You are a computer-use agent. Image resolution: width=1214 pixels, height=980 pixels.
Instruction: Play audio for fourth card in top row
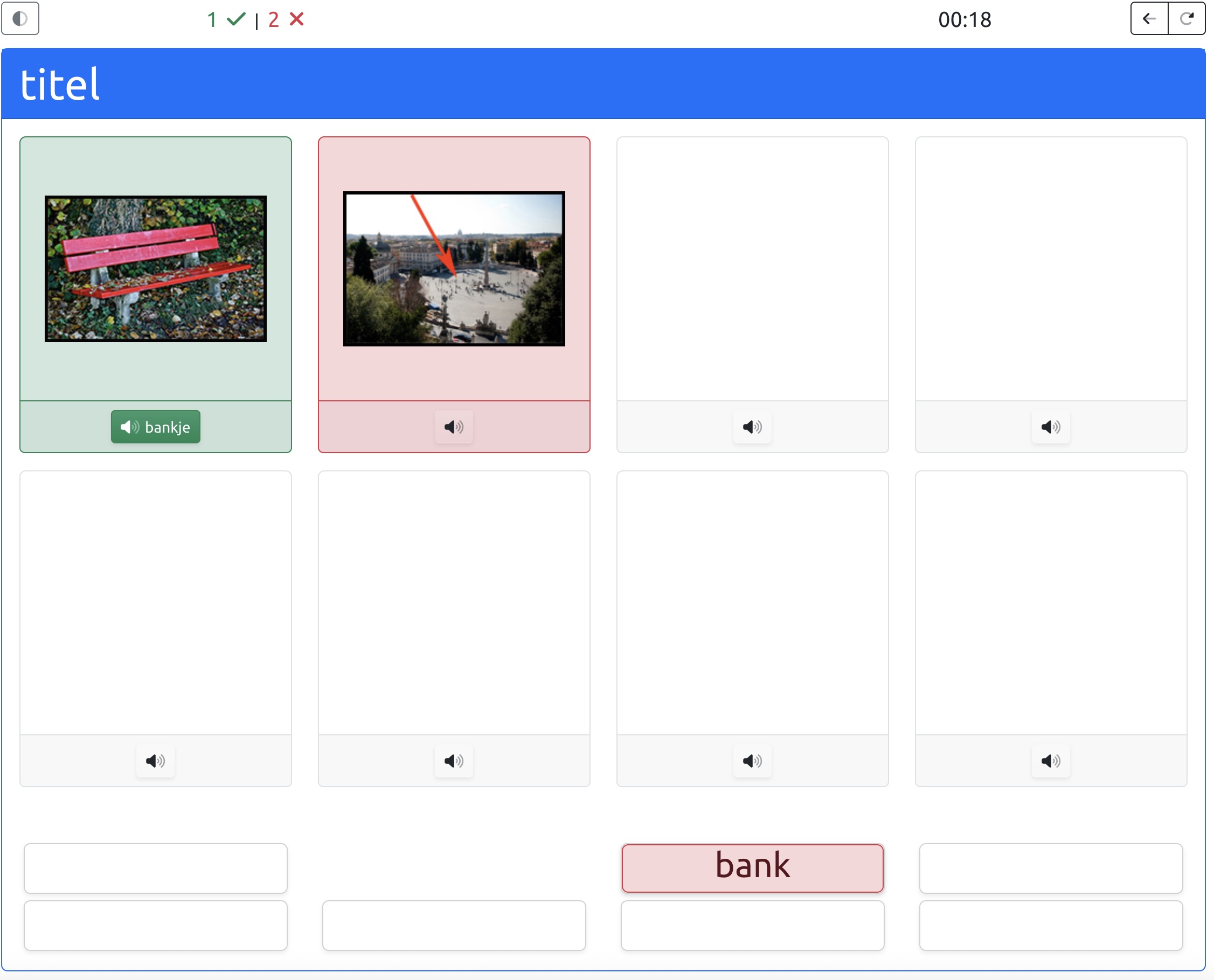click(1050, 427)
